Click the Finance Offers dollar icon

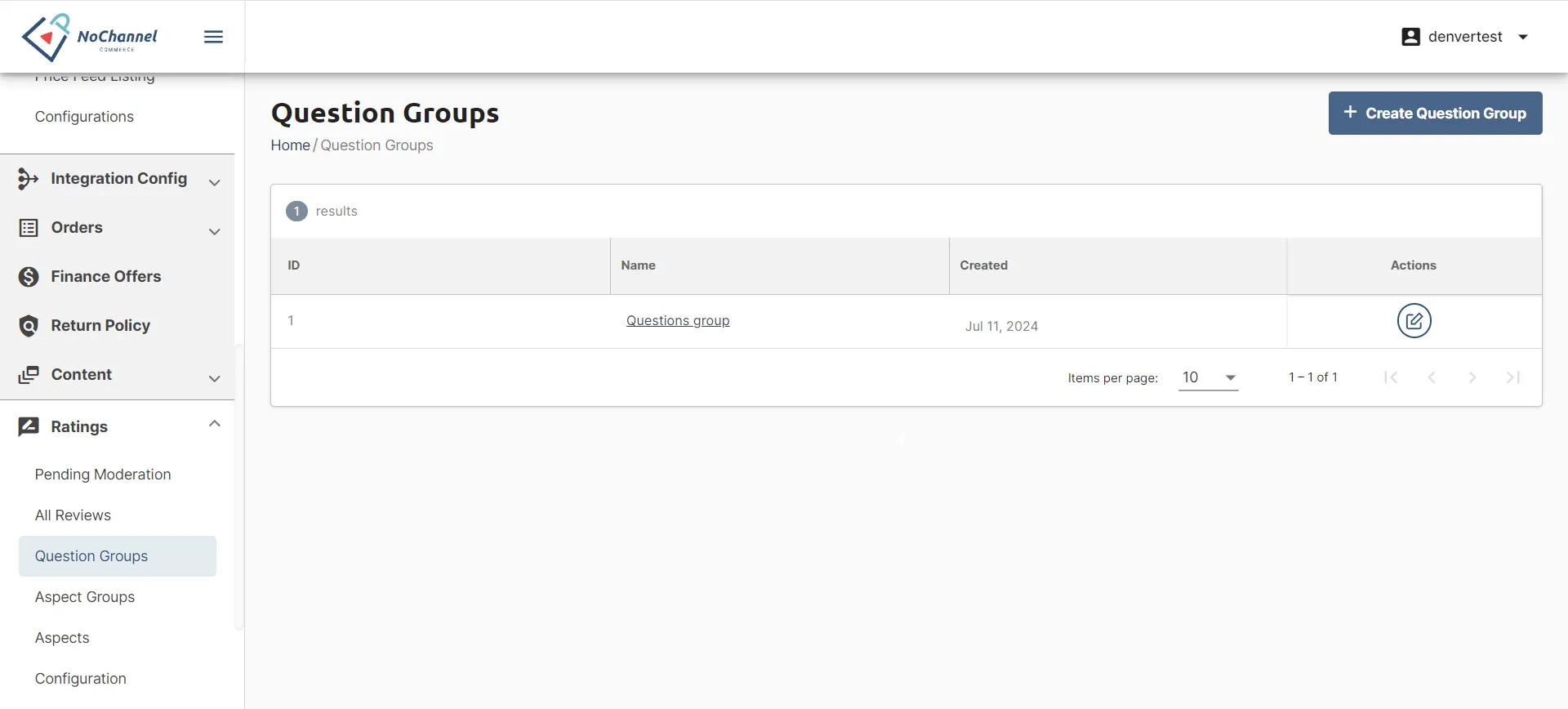(29, 277)
